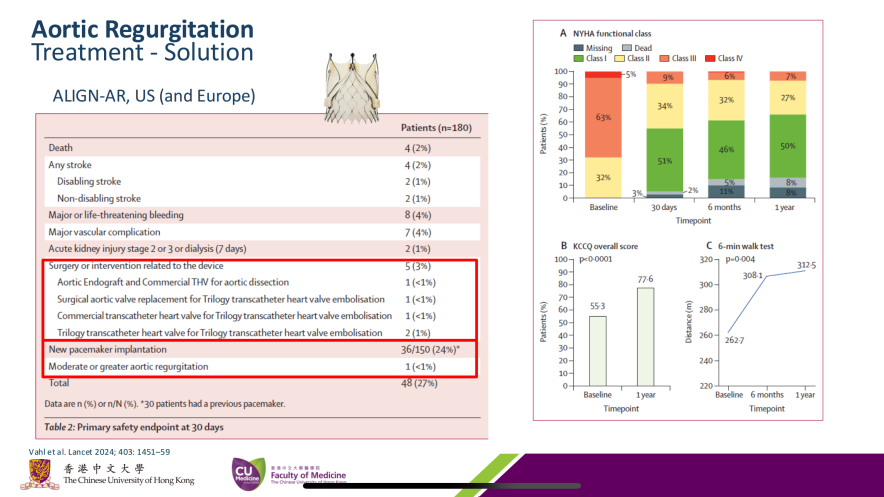
Task: Click the Dead grey legend swatch
Action: tap(627, 48)
